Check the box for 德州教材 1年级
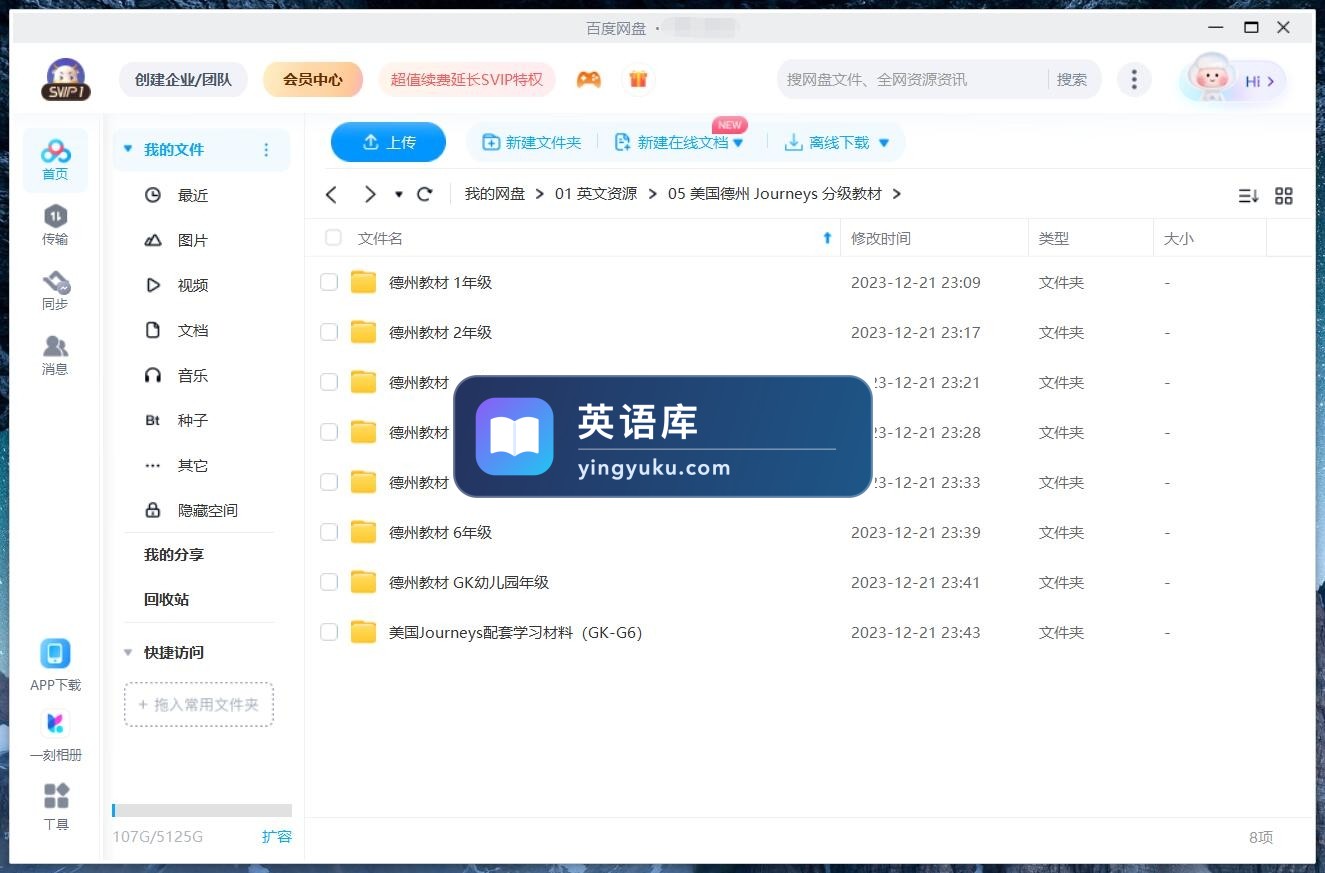Viewport: 1325px width, 873px height. pyautogui.click(x=329, y=282)
